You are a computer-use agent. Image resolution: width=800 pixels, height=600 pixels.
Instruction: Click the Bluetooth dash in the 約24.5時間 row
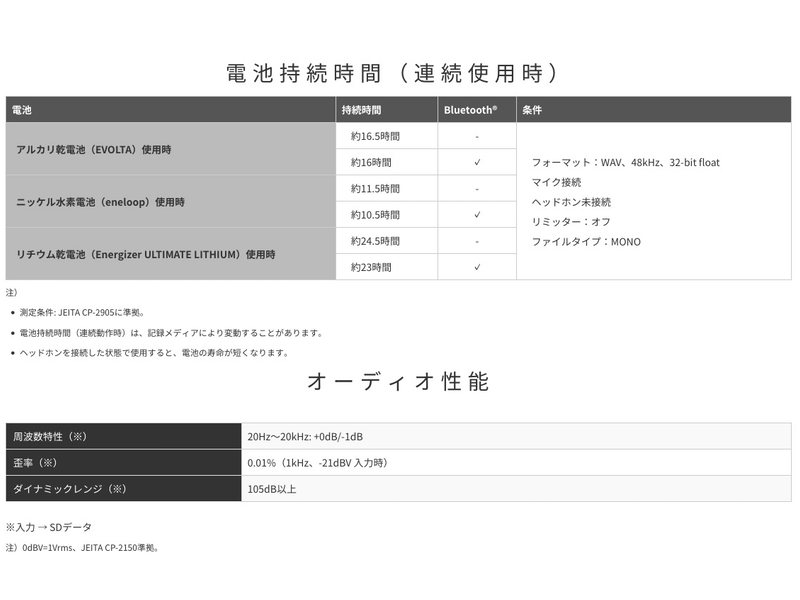477,241
